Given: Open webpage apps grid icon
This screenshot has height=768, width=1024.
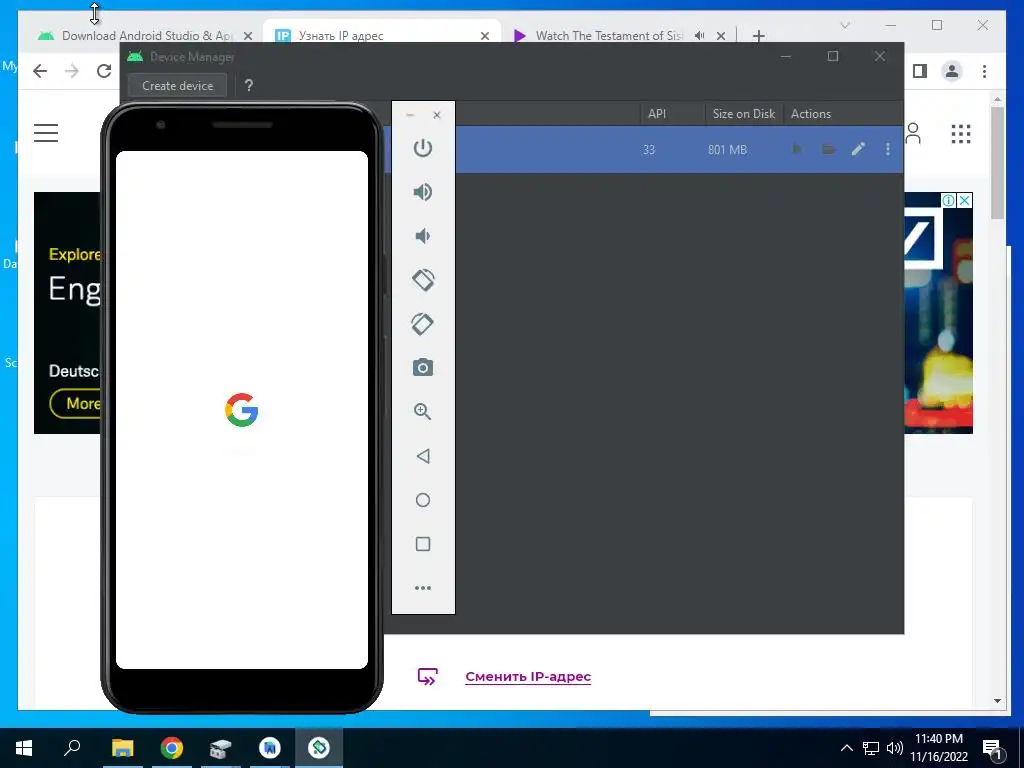Looking at the screenshot, I should [x=961, y=134].
